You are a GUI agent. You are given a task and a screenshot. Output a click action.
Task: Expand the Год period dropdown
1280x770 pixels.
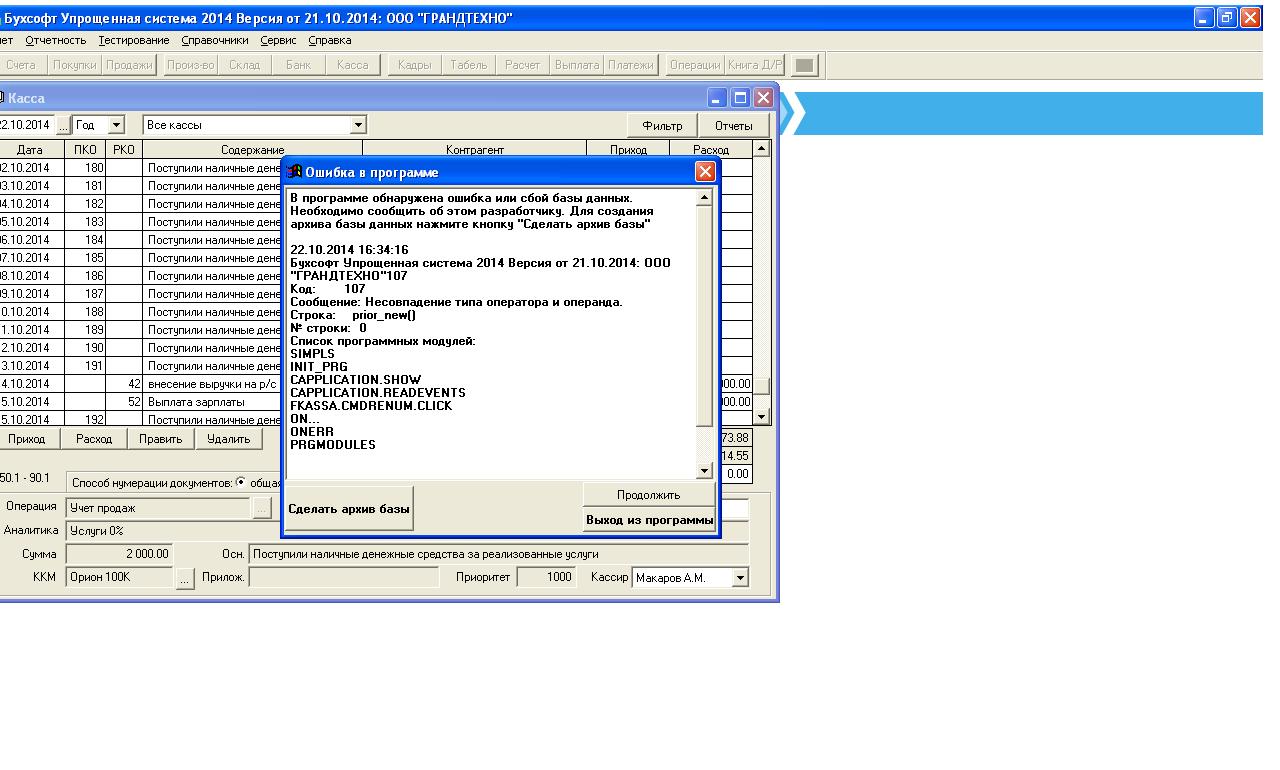click(x=116, y=125)
